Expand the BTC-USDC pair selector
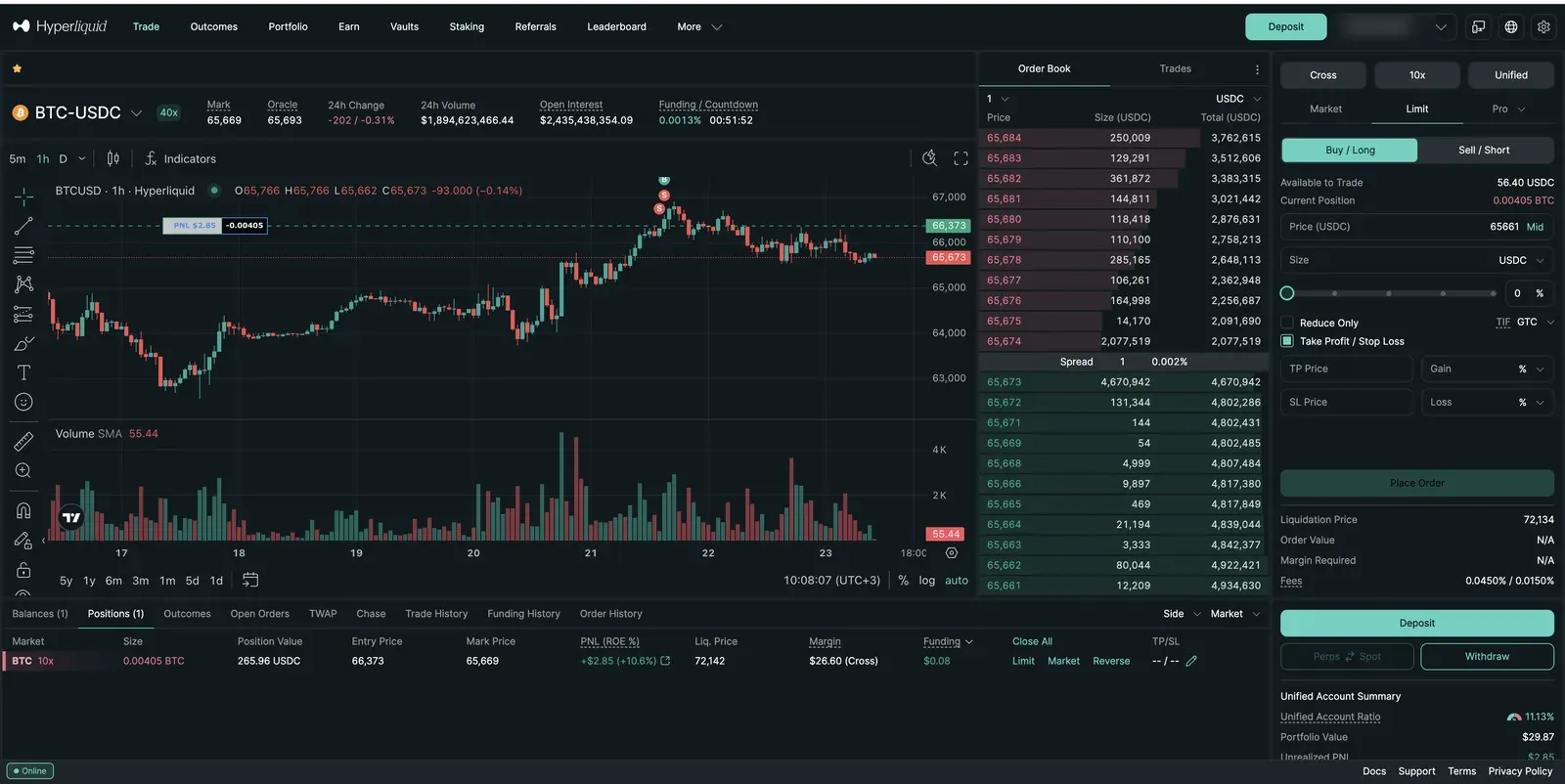Image resolution: width=1565 pixels, height=784 pixels. (x=136, y=113)
